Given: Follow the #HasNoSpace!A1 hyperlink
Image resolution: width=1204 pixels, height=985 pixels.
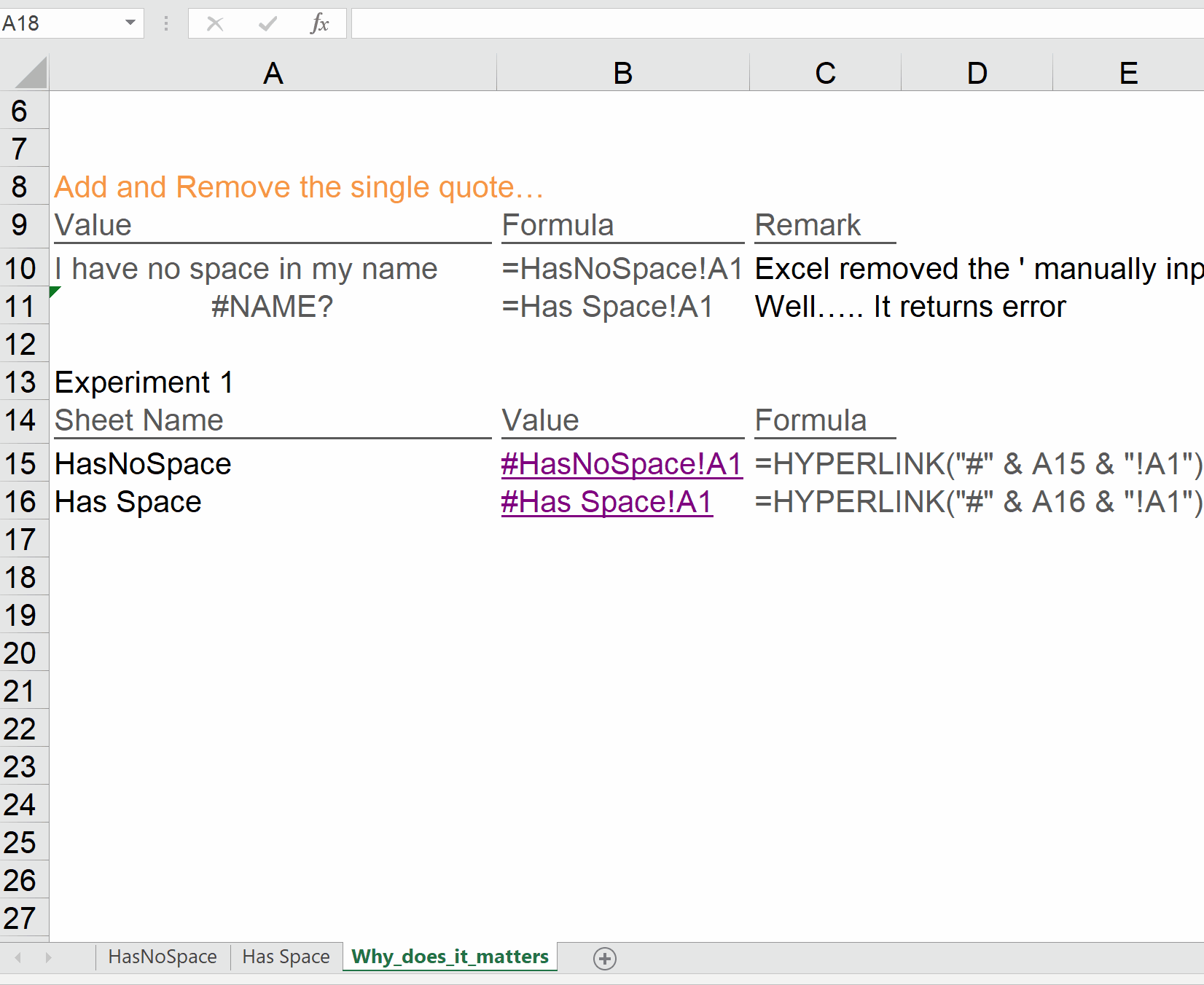Looking at the screenshot, I should pos(621,463).
